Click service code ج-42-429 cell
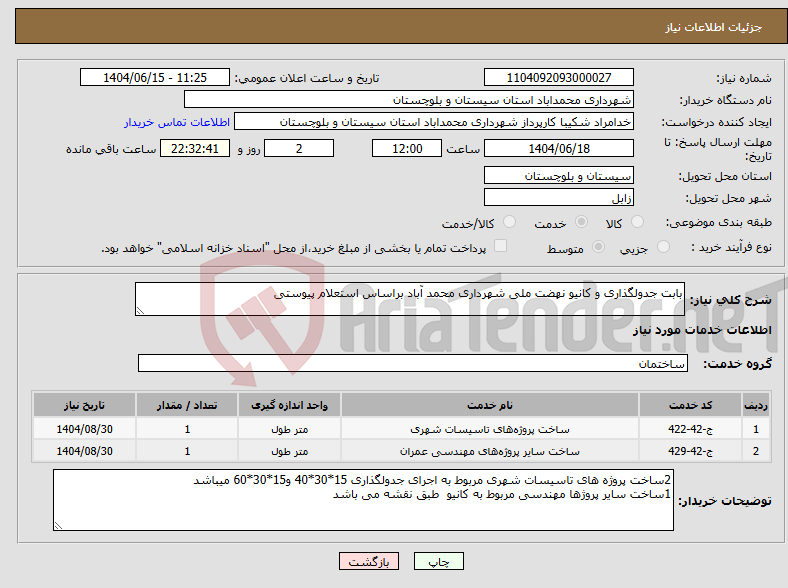The image size is (788, 588). (x=691, y=451)
